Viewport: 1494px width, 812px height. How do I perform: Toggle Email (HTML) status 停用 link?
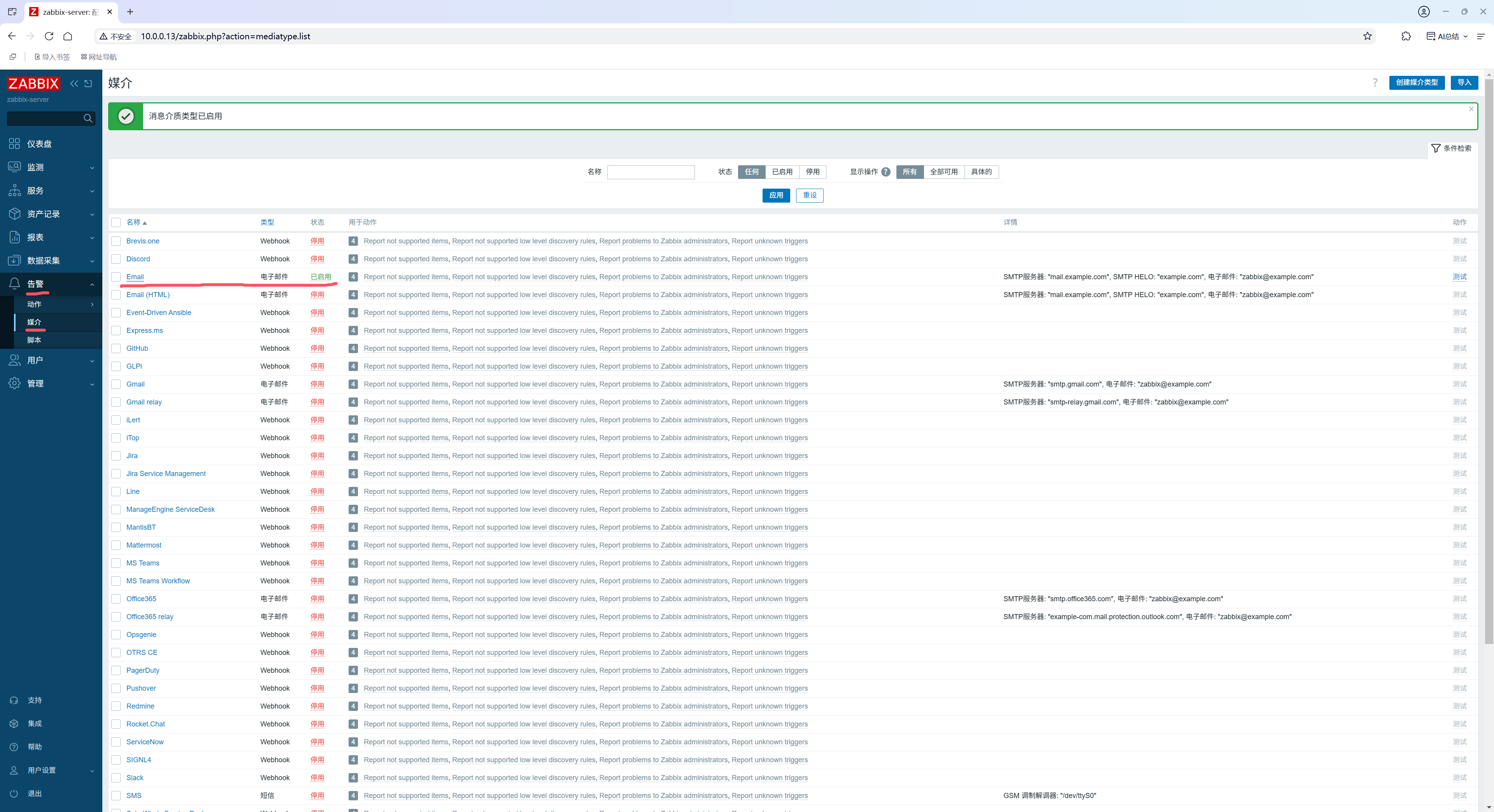point(317,295)
